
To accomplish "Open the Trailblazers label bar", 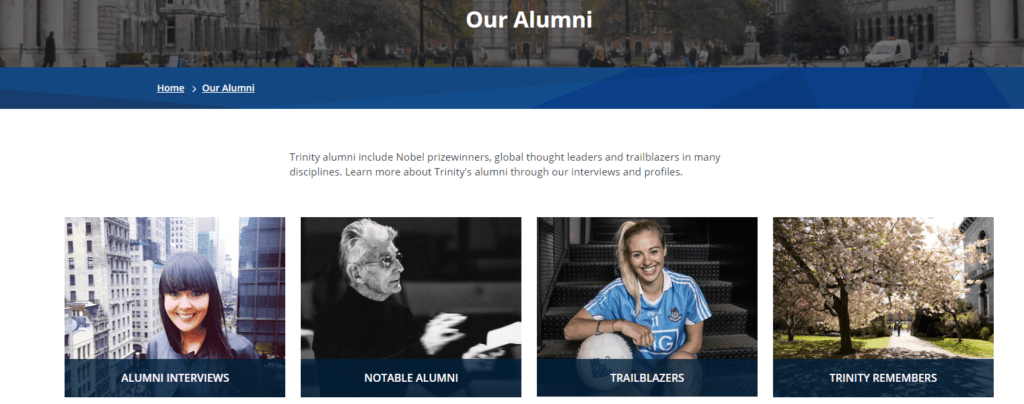I will point(647,378).
